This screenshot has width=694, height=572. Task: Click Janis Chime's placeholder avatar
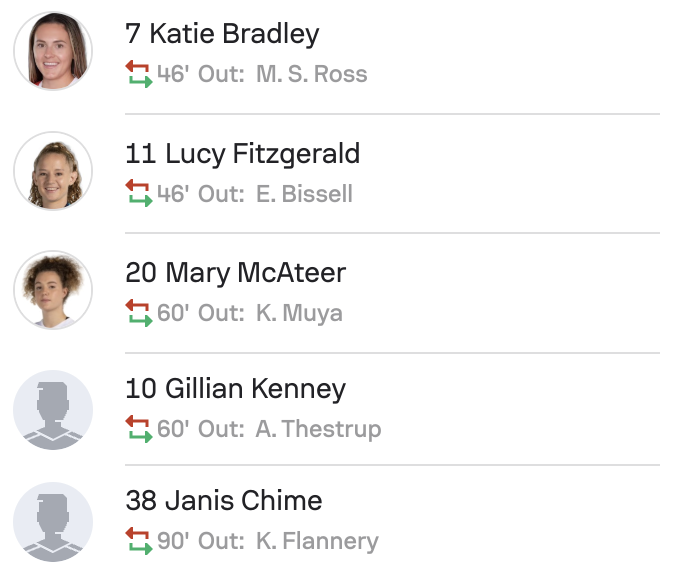53,522
